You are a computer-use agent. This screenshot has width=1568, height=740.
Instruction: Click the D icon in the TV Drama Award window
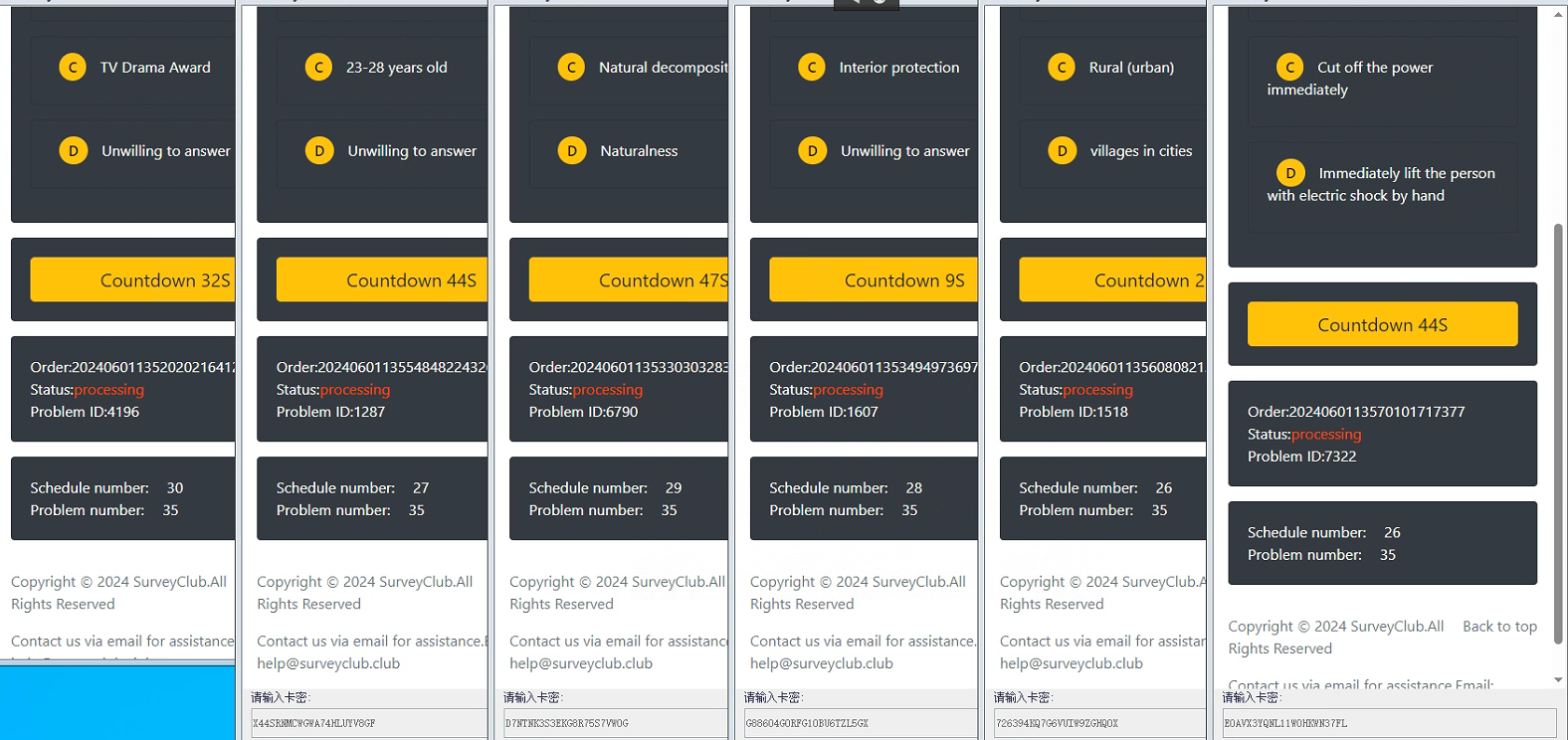(x=73, y=151)
